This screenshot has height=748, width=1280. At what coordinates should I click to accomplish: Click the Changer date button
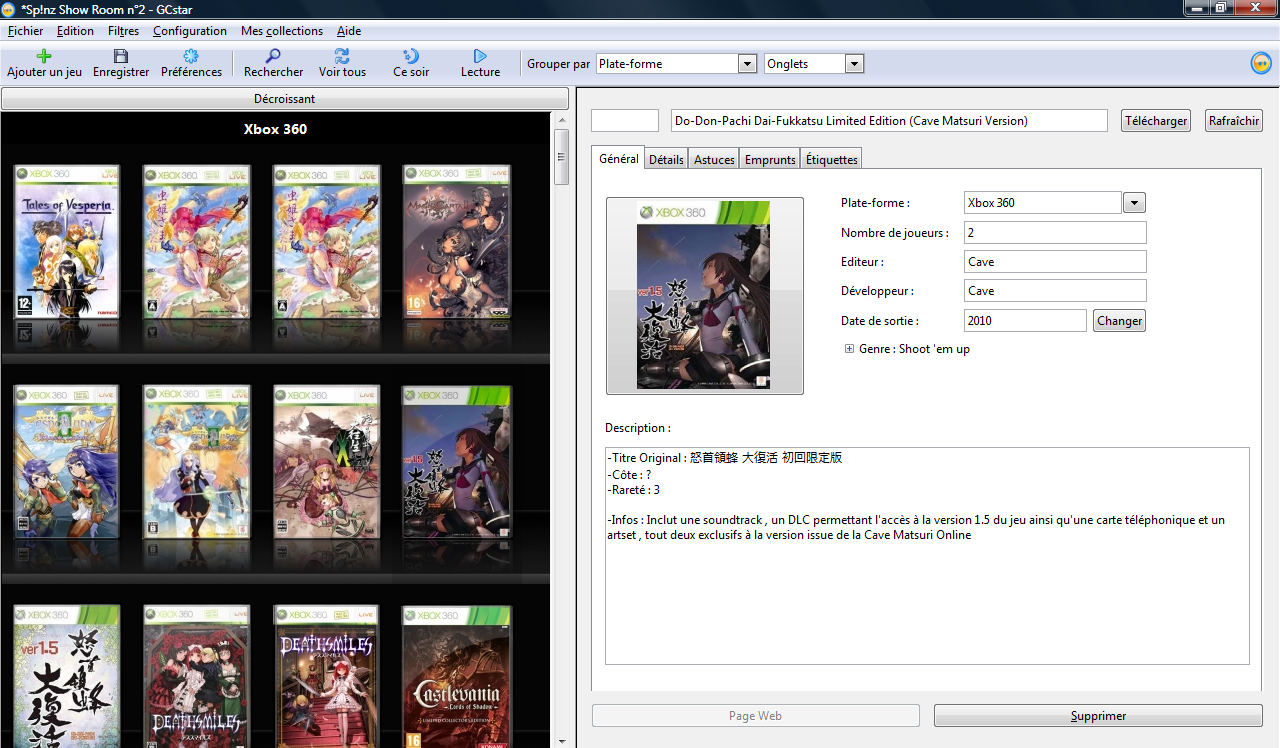click(x=1119, y=321)
